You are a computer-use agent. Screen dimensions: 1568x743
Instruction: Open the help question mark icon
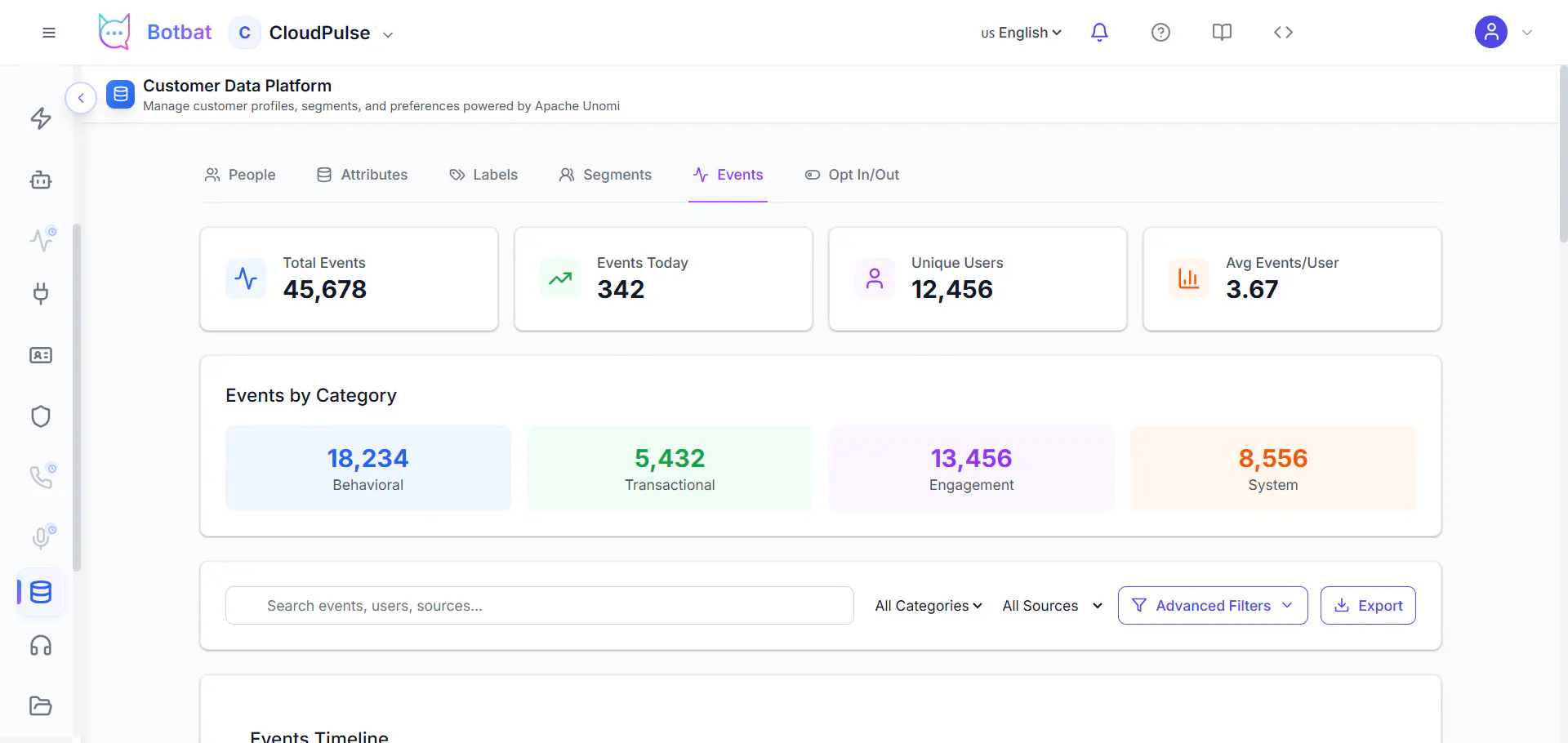(1160, 33)
